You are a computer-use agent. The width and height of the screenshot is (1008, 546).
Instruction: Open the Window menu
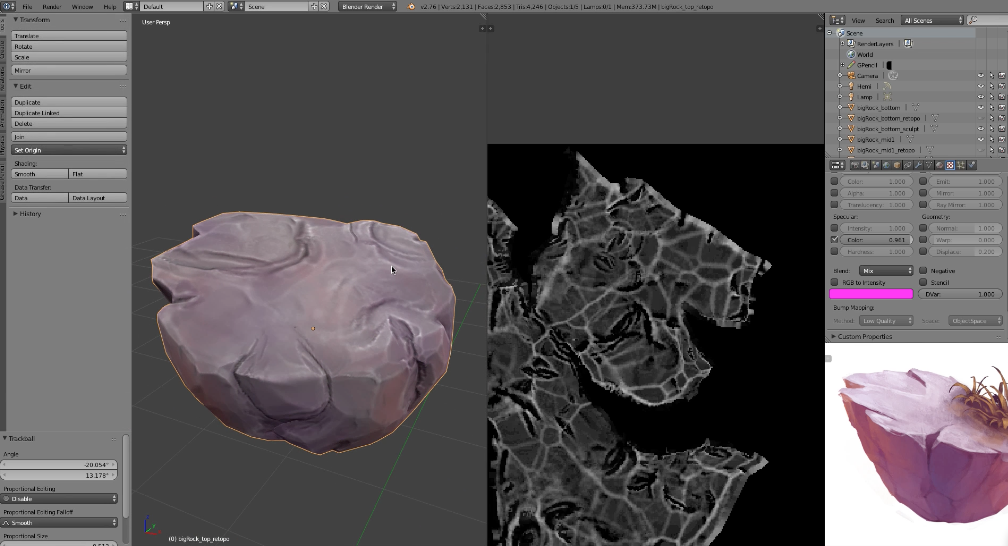pos(82,6)
